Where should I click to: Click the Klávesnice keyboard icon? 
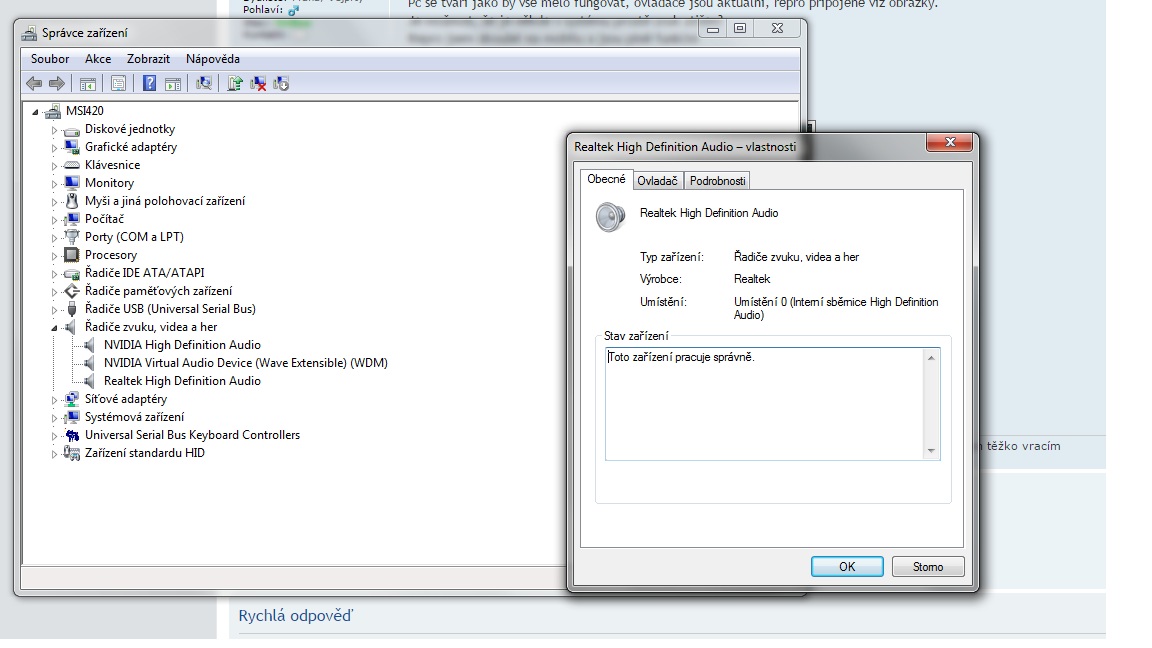point(71,165)
